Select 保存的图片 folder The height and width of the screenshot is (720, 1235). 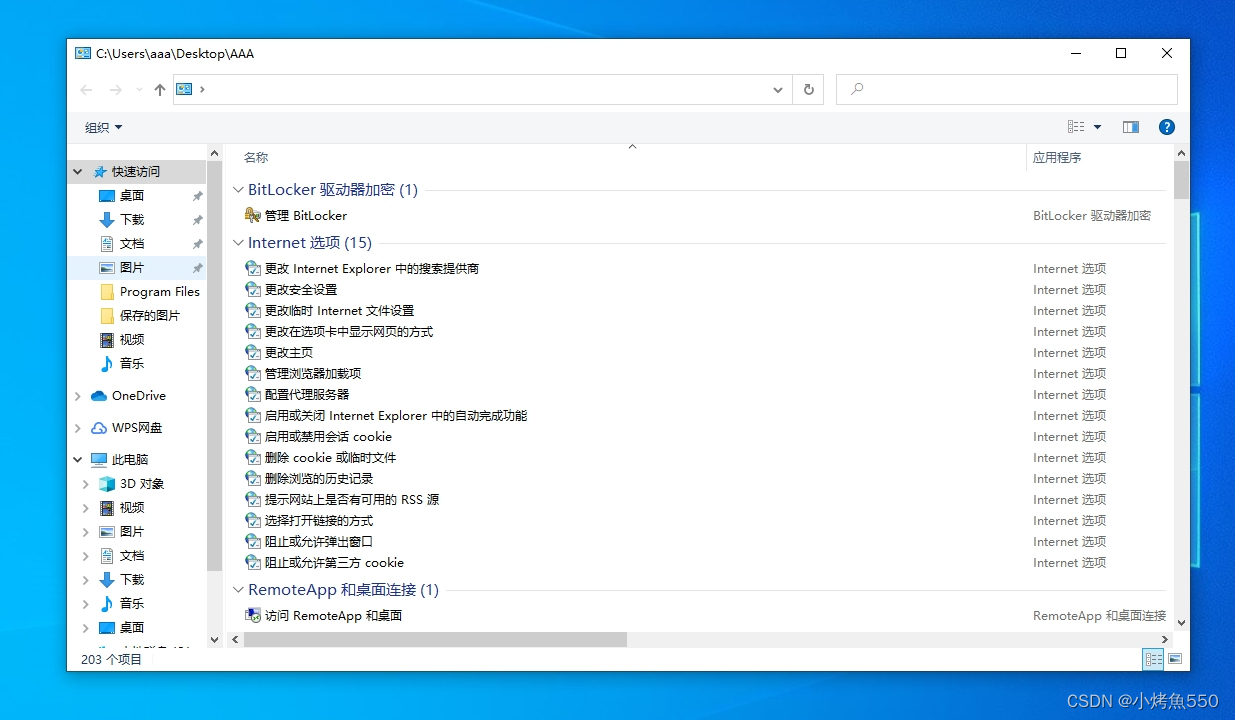pos(150,316)
